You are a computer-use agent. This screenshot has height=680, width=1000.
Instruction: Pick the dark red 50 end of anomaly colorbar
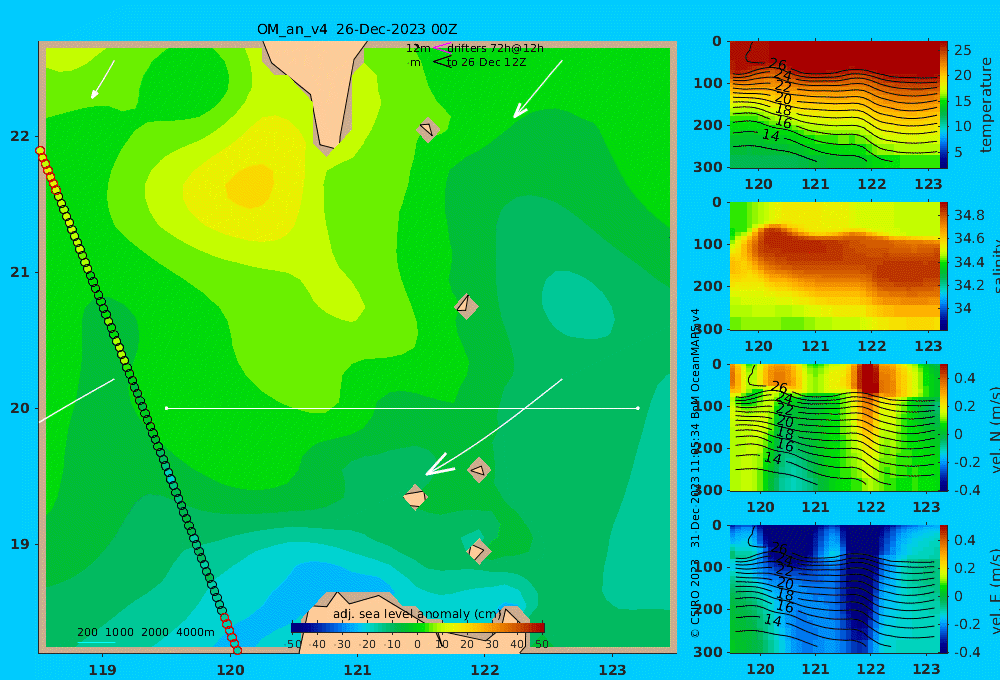pos(540,628)
